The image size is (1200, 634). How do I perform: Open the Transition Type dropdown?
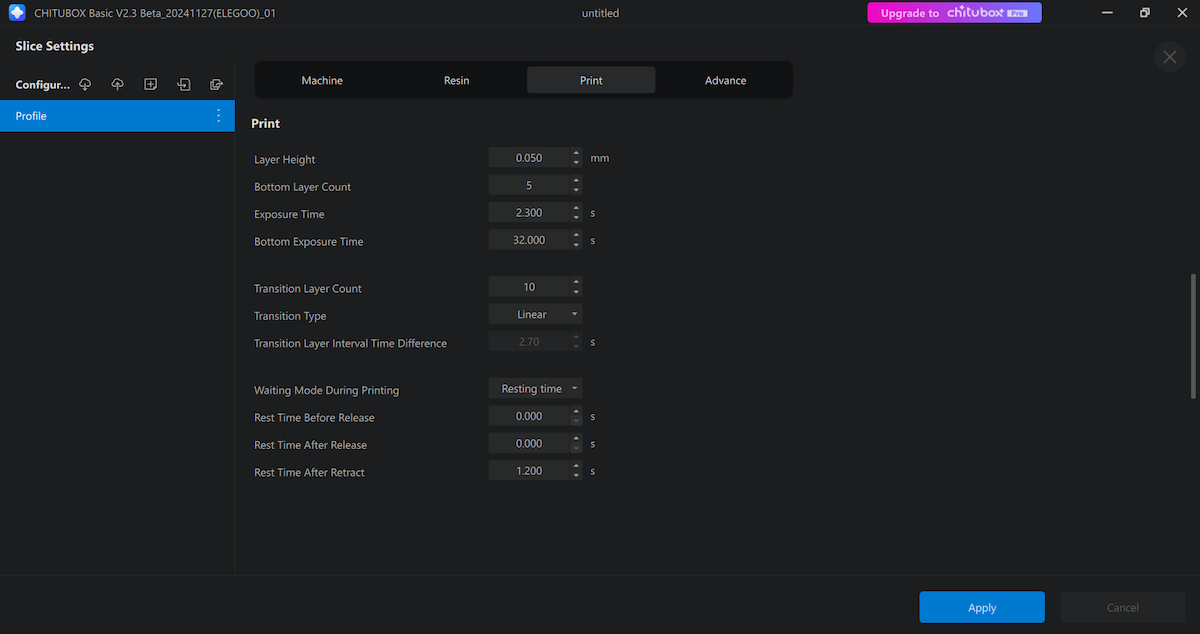535,314
